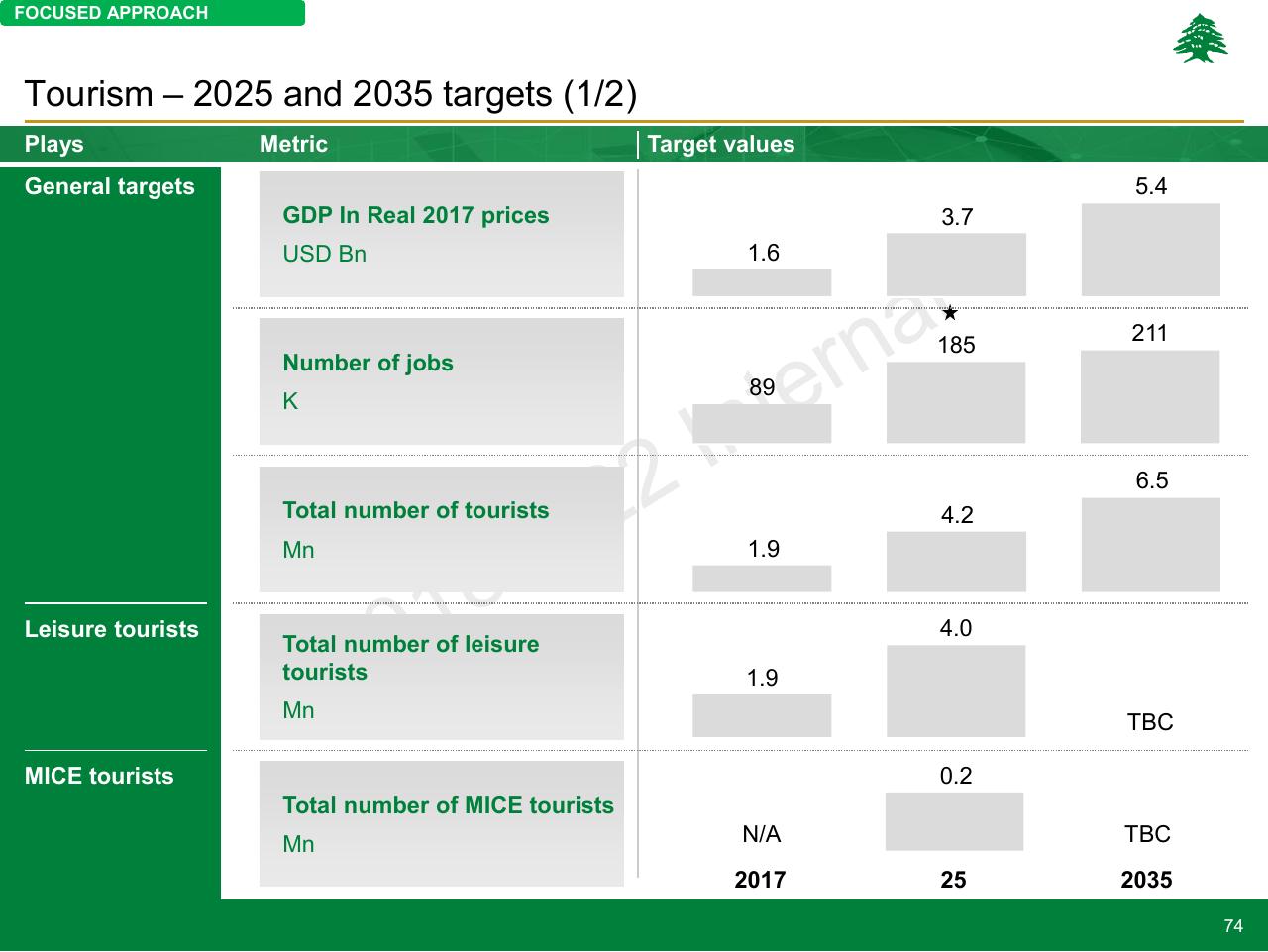The width and height of the screenshot is (1268, 952).
Task: Click Total number of MICE tourists metric
Action: click(449, 805)
